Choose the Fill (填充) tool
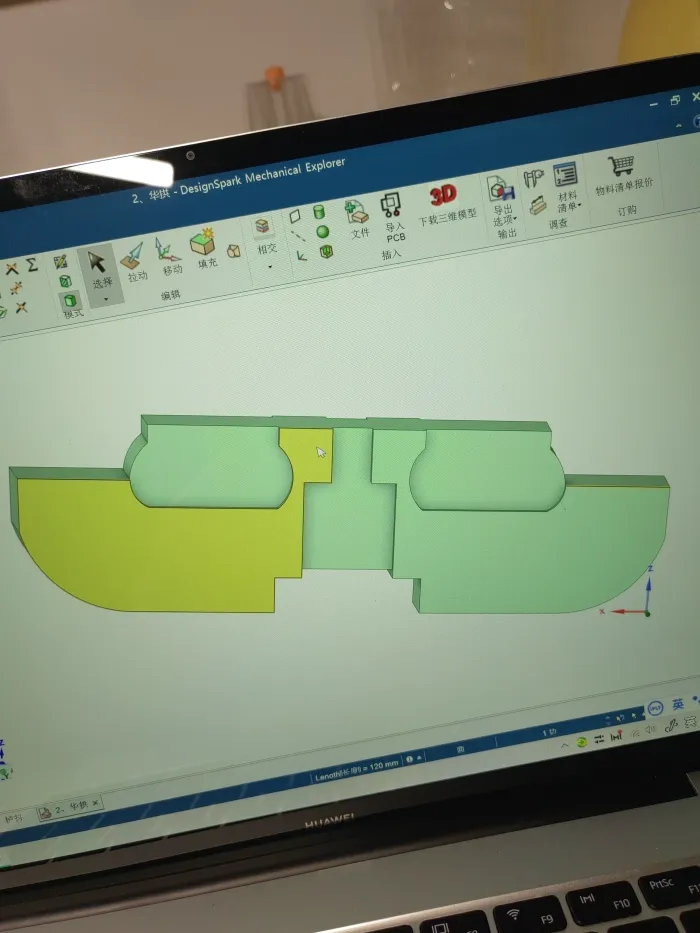Screen dimensions: 700x933 pyautogui.click(x=205, y=248)
